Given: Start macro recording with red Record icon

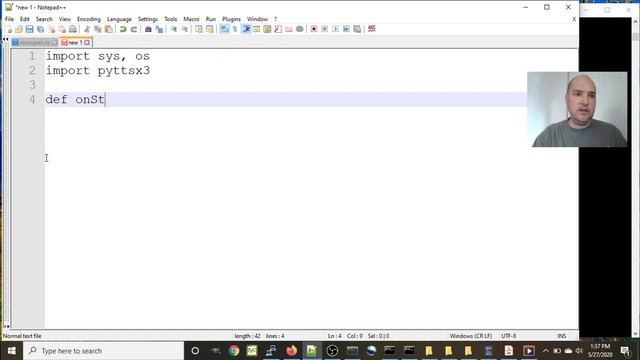Looking at the screenshot, I should pyautogui.click(x=314, y=29).
